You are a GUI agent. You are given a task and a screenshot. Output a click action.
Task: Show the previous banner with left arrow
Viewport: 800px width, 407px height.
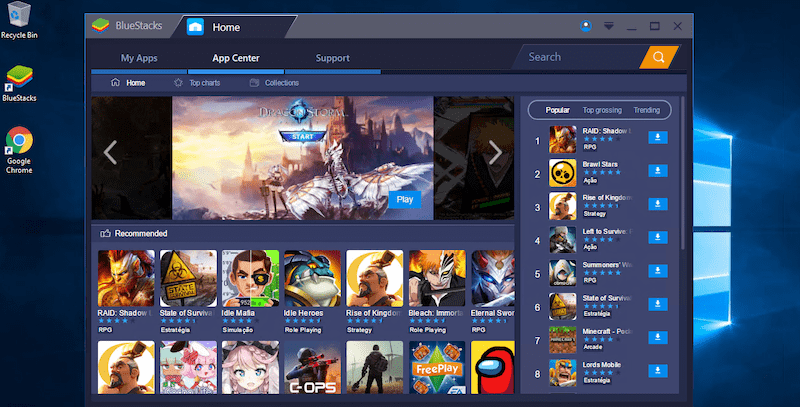point(110,152)
